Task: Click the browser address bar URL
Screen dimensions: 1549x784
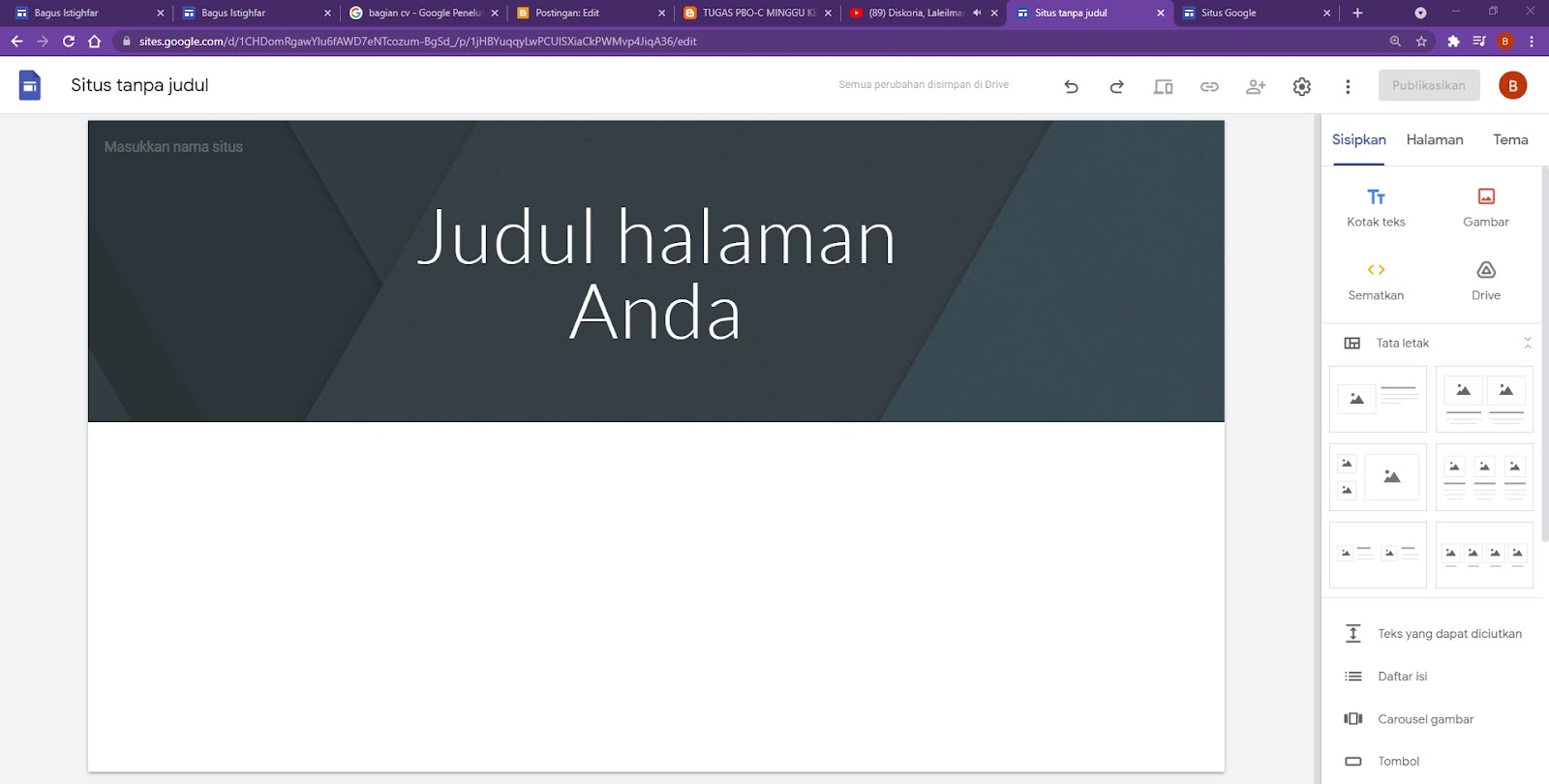Action: [417, 42]
